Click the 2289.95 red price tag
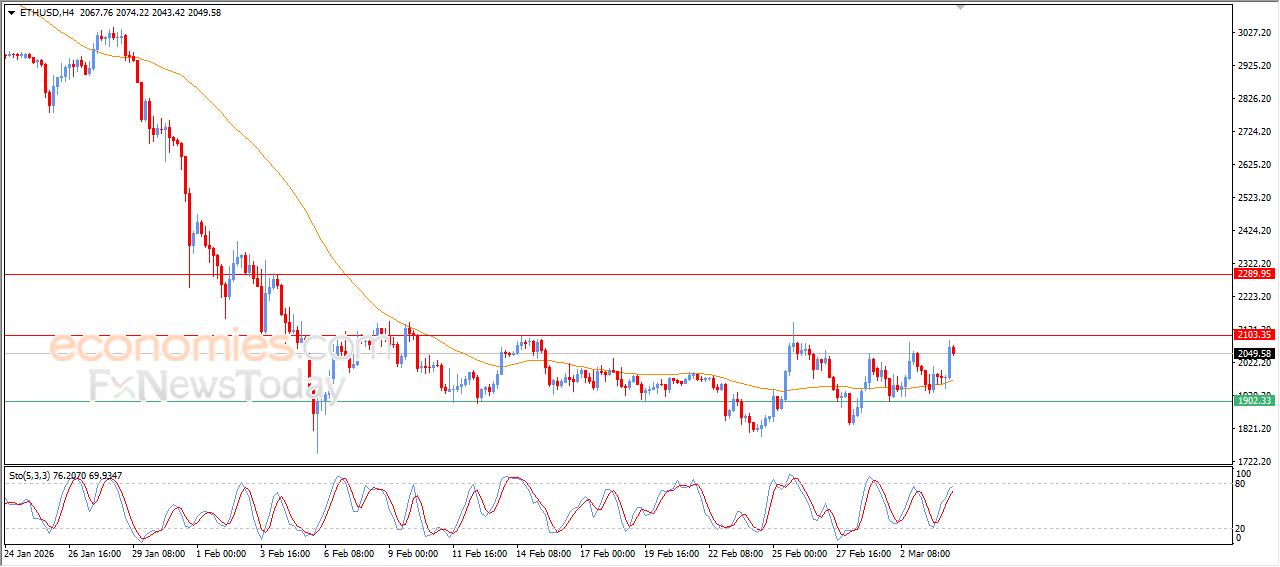 coord(1253,273)
